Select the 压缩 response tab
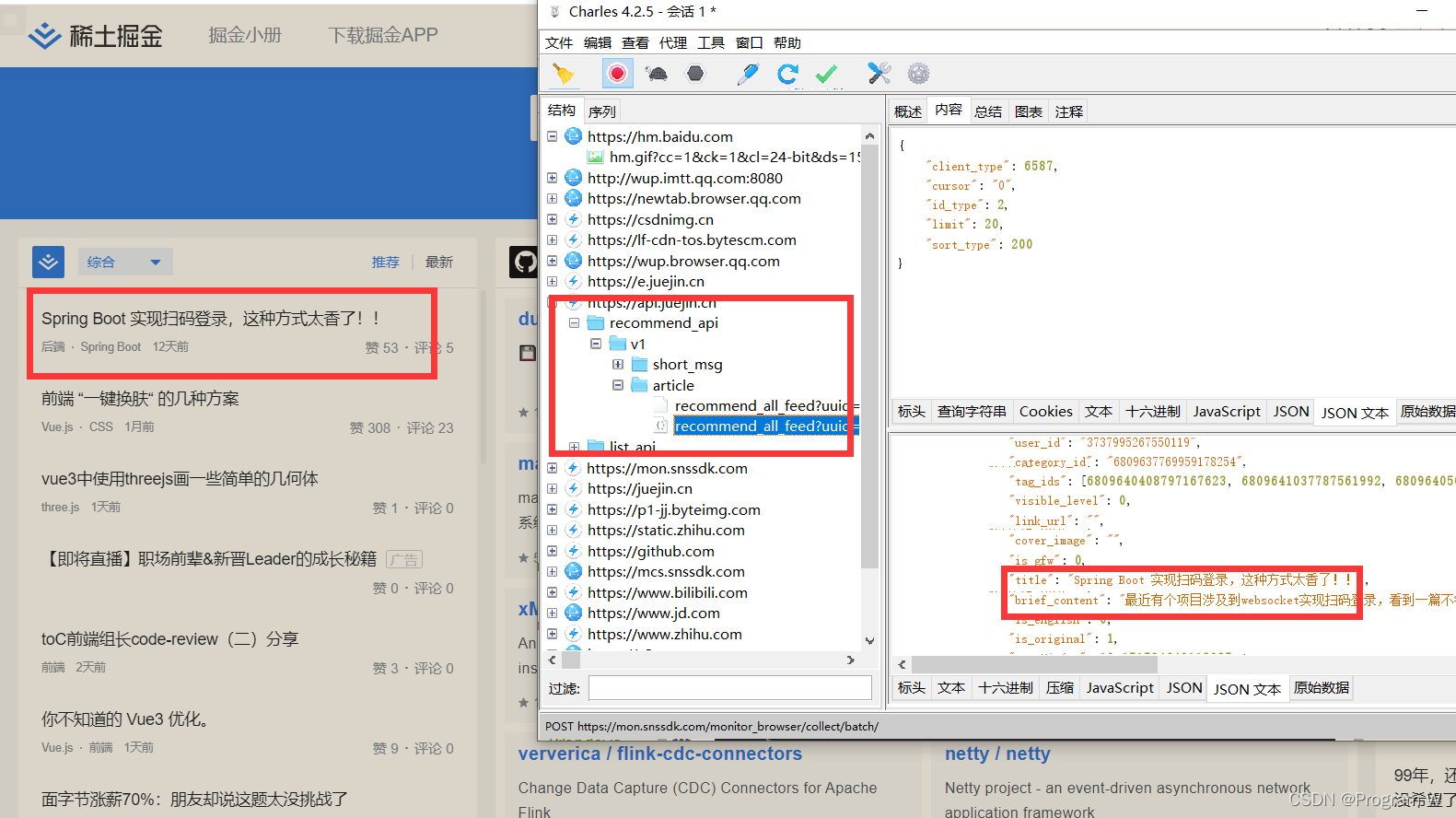 pos(1060,688)
